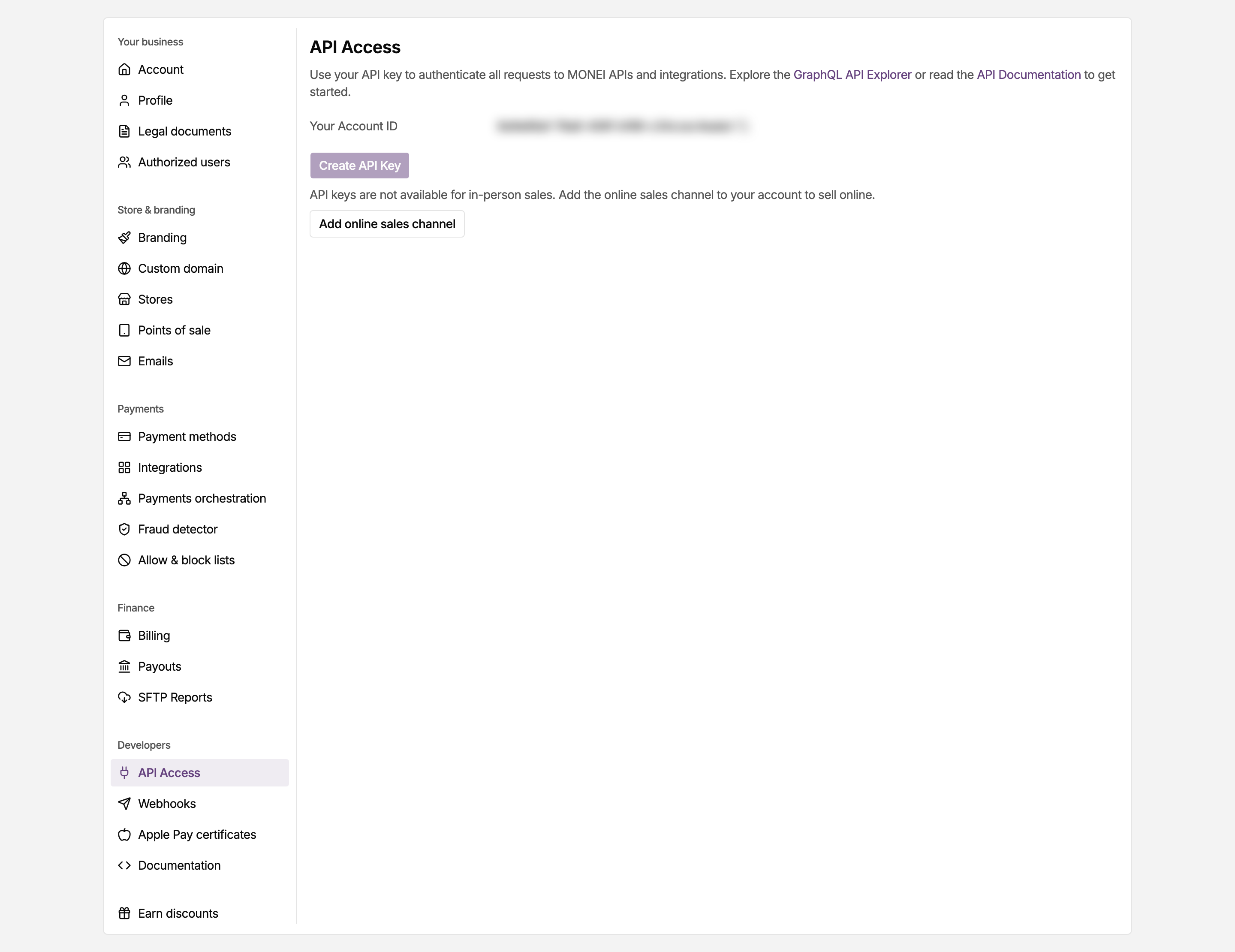Click the Profile person icon
This screenshot has height=952, width=1235.
[x=124, y=101]
